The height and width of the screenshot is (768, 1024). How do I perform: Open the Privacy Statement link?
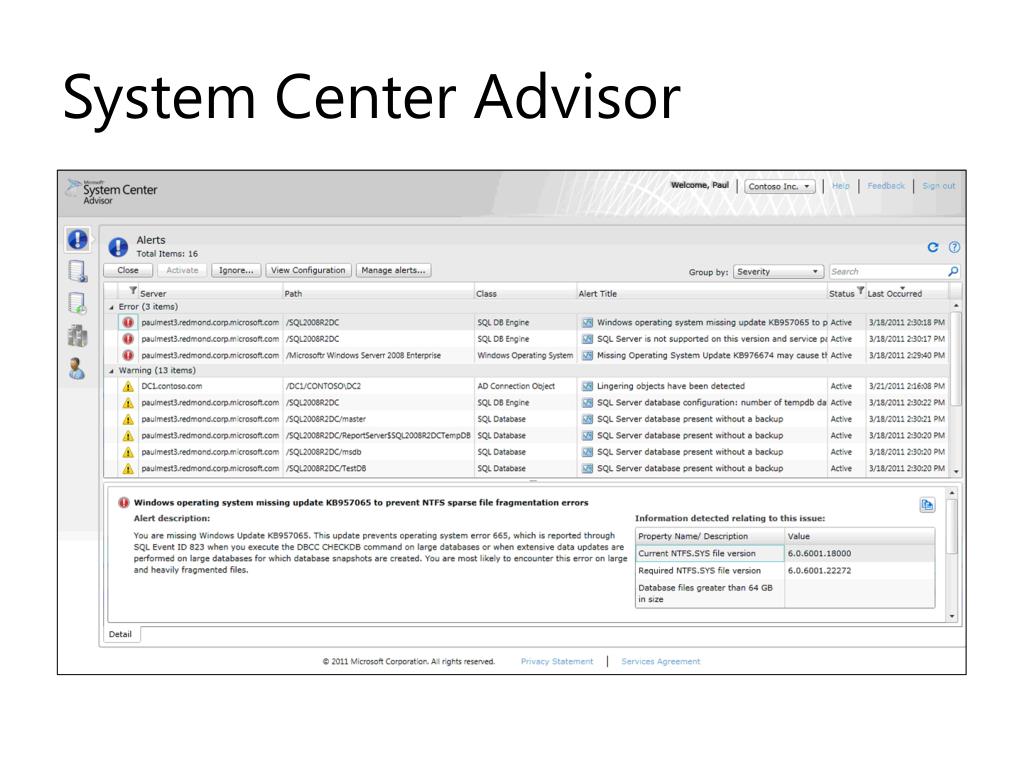557,662
